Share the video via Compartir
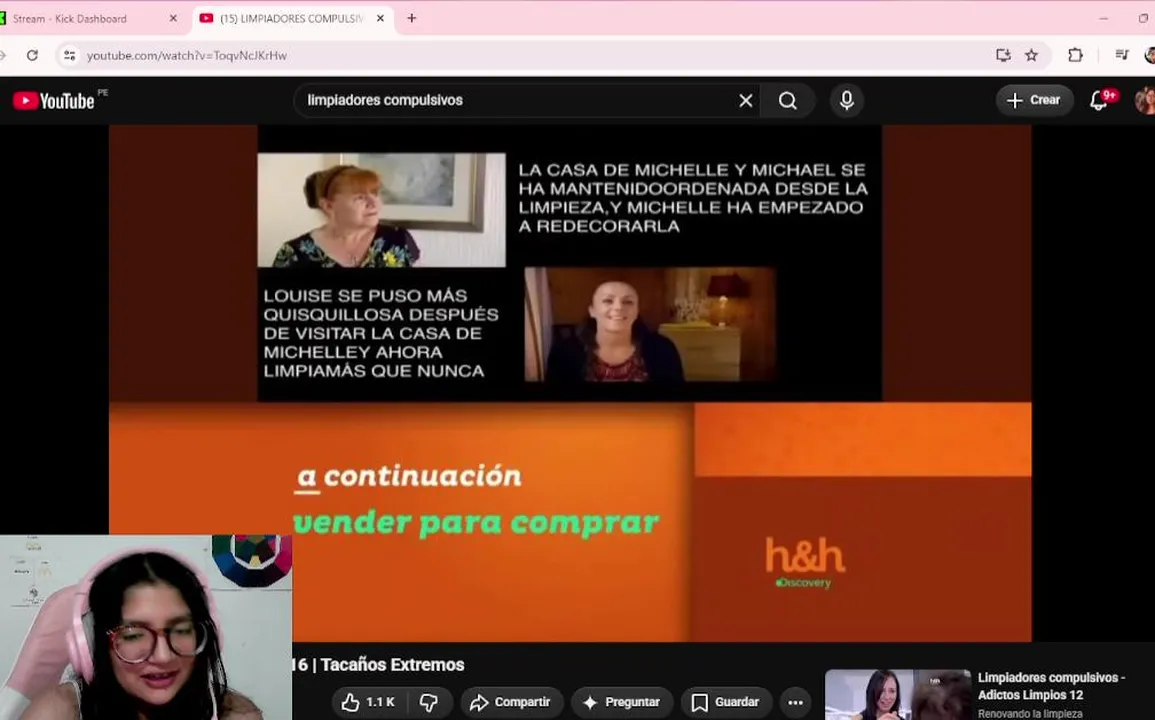Viewport: 1155px width, 720px height. (512, 702)
